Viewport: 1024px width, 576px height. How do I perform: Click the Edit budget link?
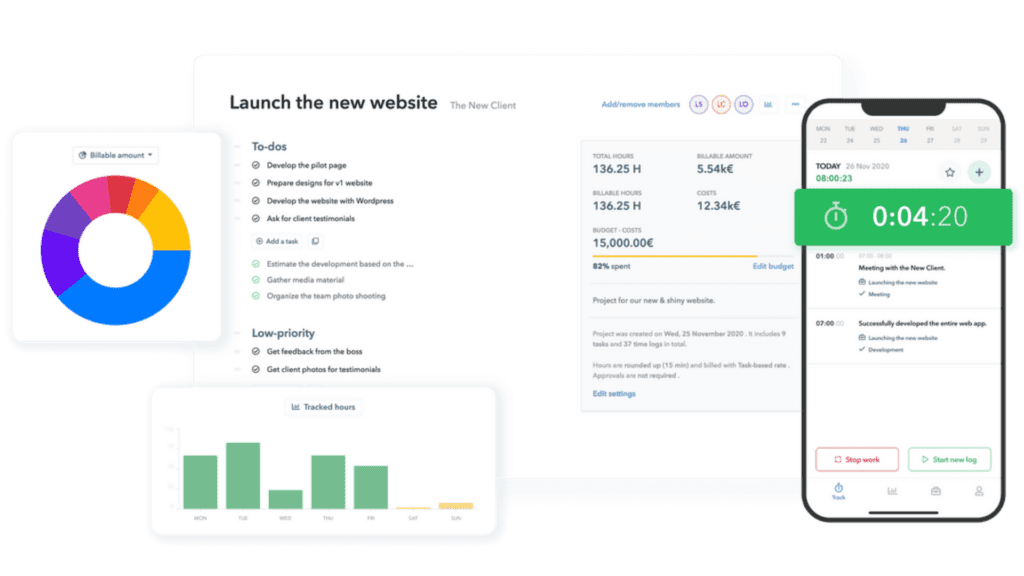(773, 266)
